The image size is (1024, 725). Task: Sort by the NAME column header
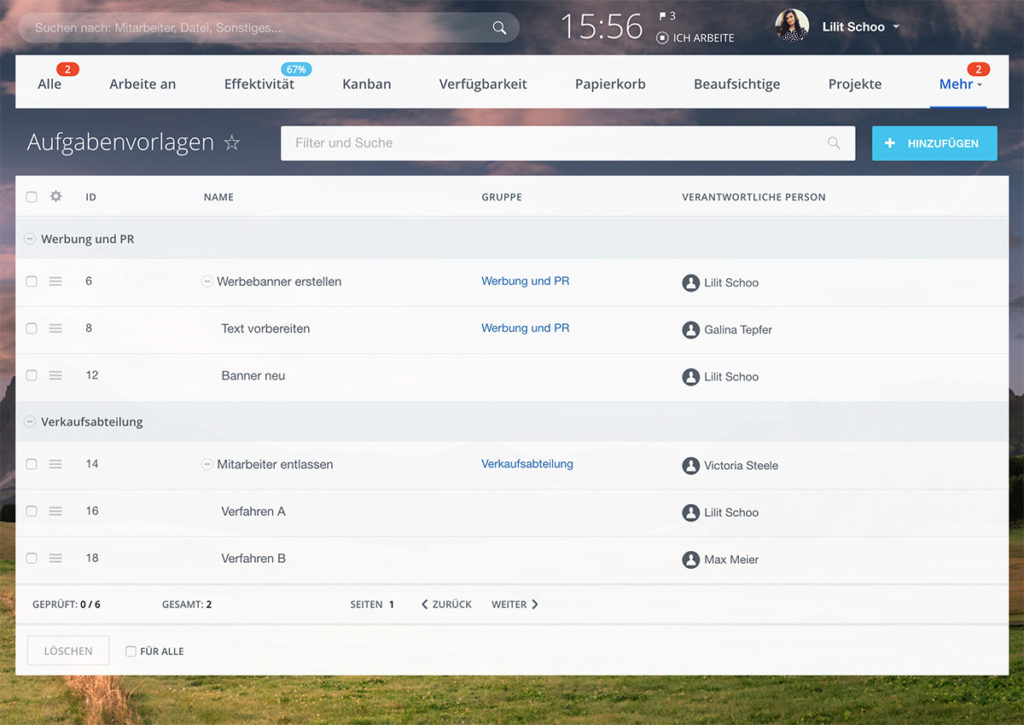tap(219, 197)
